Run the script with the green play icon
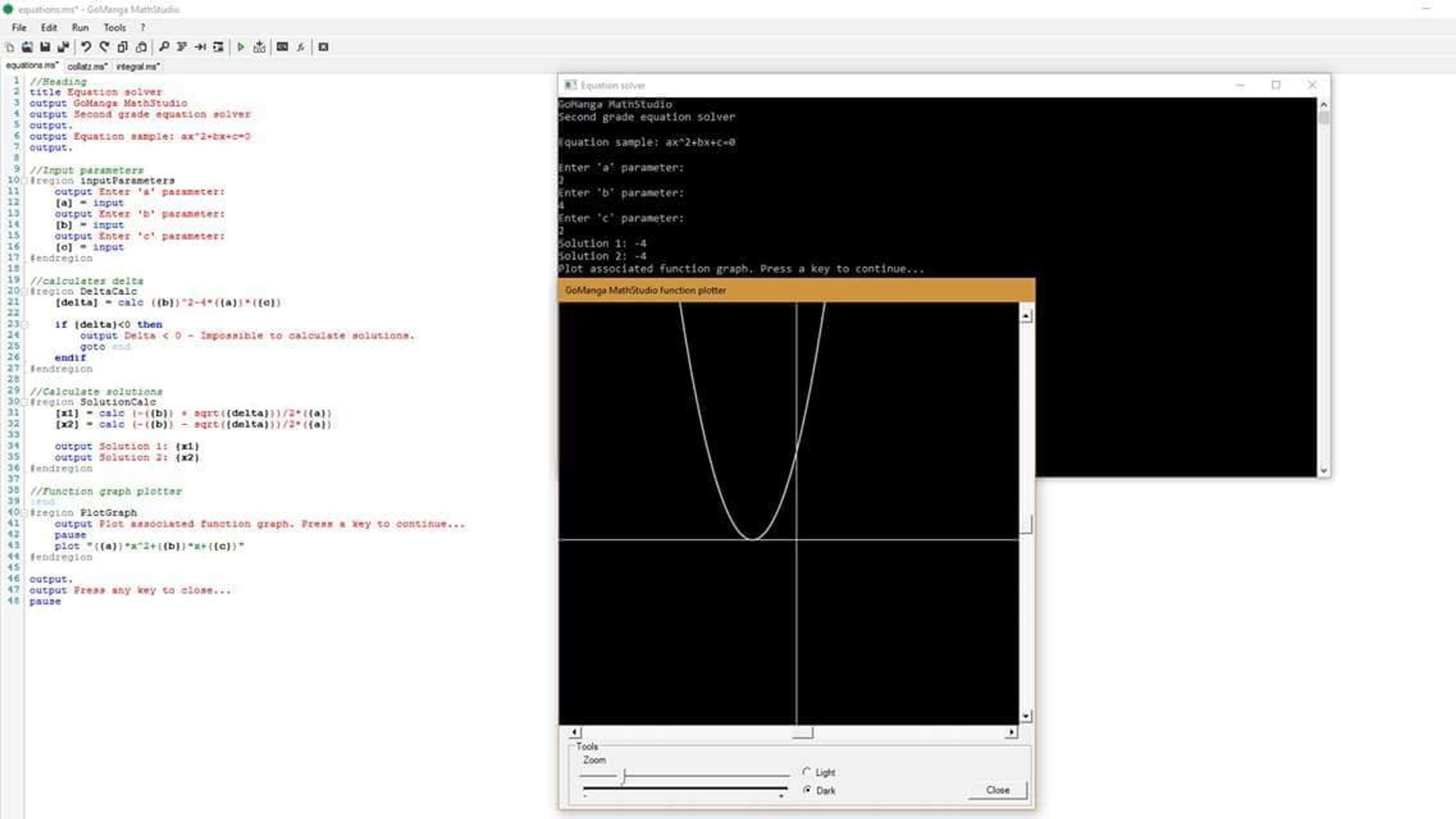Screen dimensions: 1456x819 tap(241, 47)
